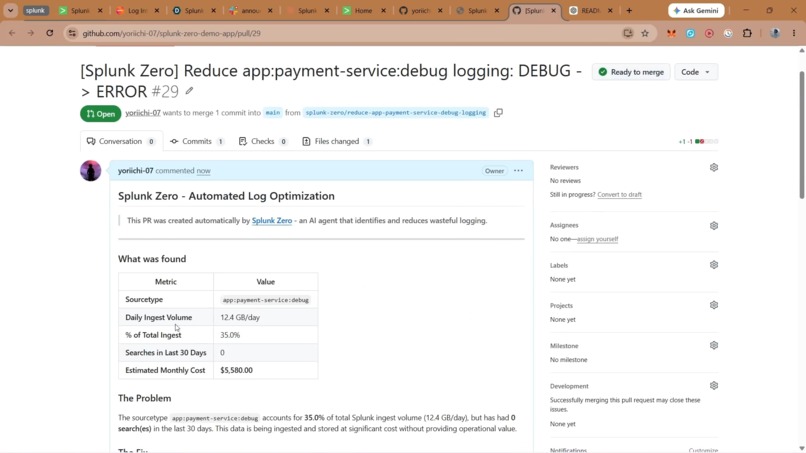Open the Code dropdown button
This screenshot has width=806, height=453.
tap(695, 72)
